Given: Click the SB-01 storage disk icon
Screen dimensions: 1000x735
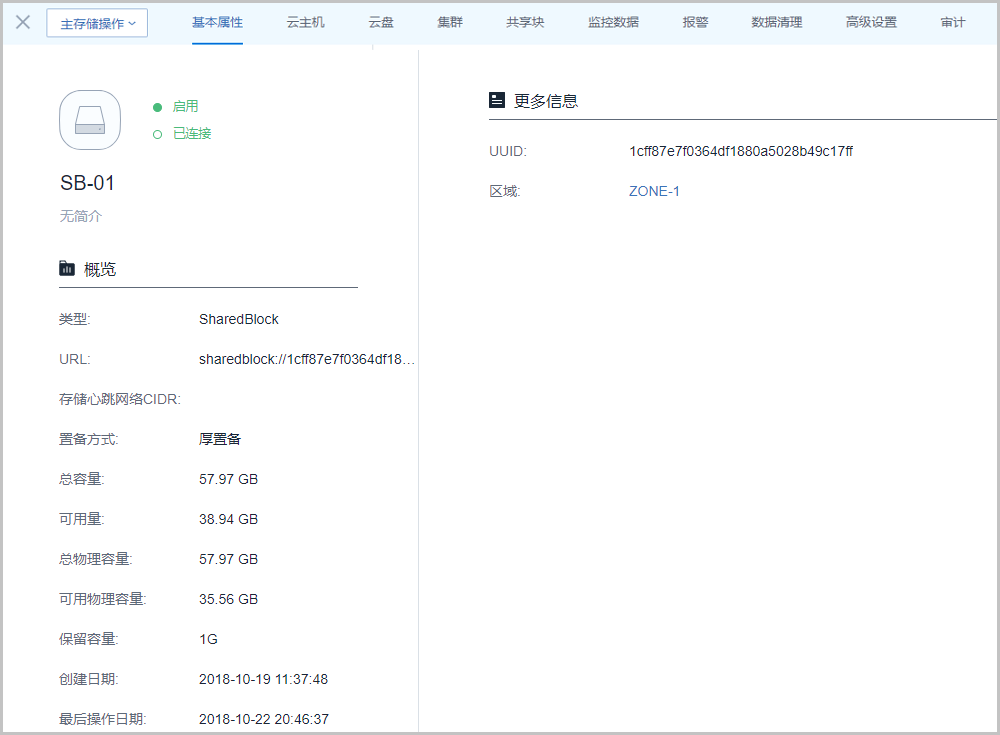Looking at the screenshot, I should [90, 120].
